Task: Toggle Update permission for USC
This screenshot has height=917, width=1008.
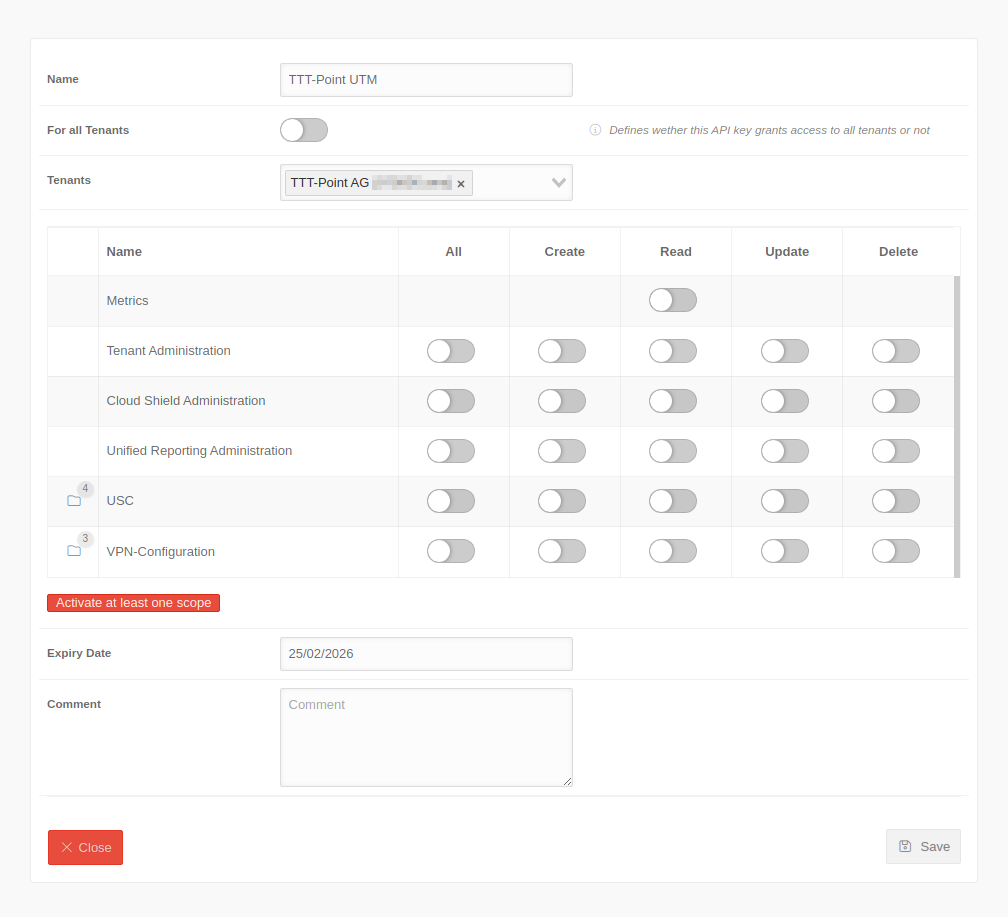Action: pyautogui.click(x=784, y=501)
